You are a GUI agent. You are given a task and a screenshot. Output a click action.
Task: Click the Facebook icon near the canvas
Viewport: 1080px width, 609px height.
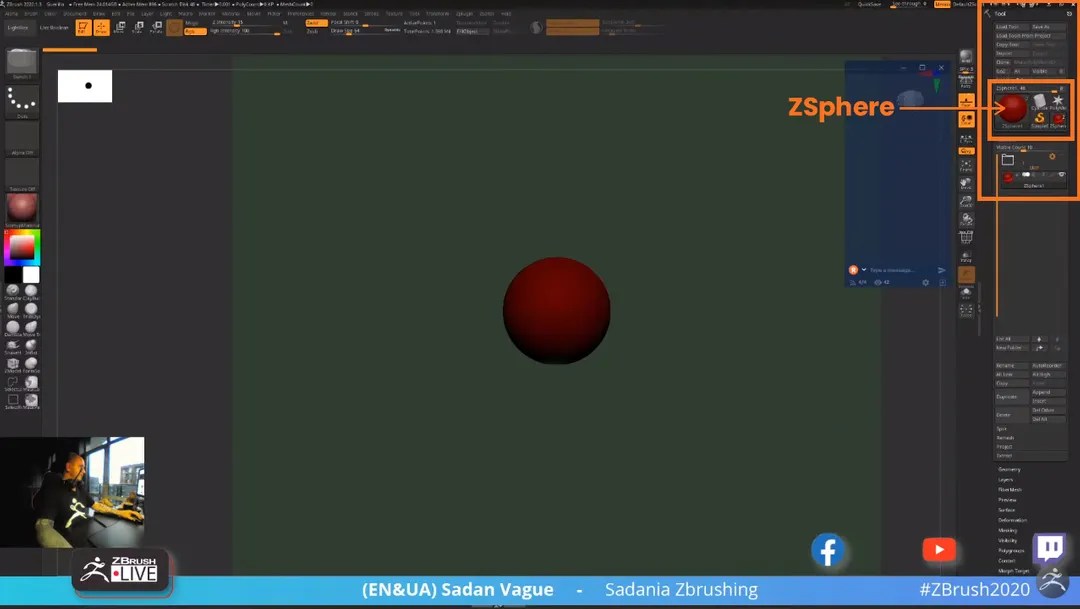pyautogui.click(x=828, y=551)
